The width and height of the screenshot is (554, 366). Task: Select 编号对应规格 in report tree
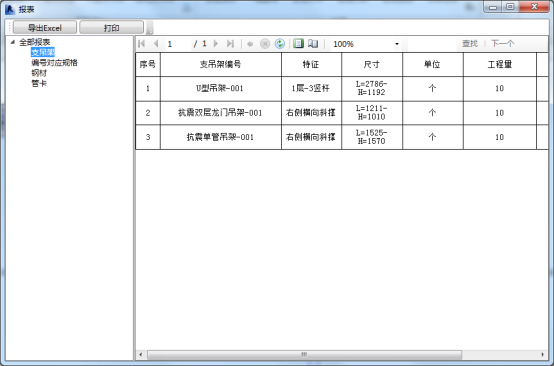[x=54, y=63]
